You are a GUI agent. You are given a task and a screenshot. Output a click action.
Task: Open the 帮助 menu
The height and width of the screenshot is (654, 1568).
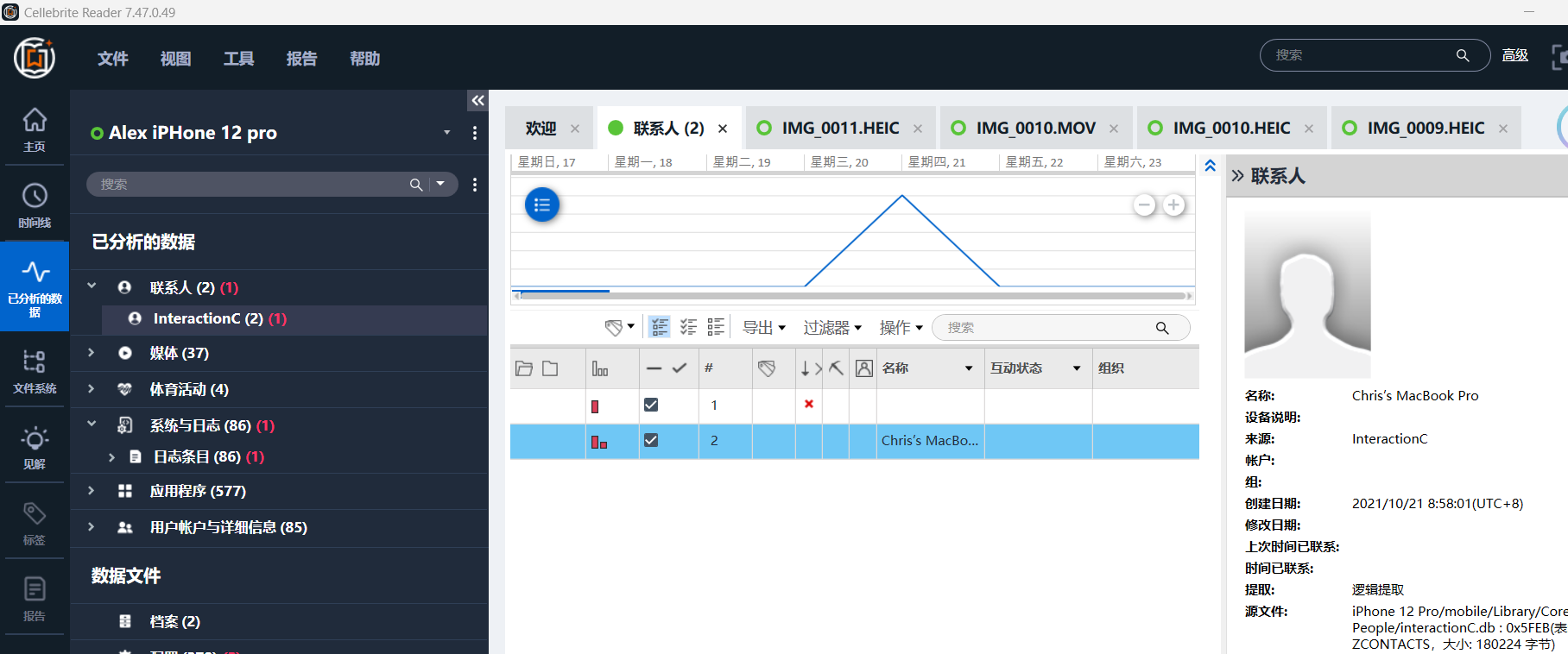pyautogui.click(x=364, y=59)
